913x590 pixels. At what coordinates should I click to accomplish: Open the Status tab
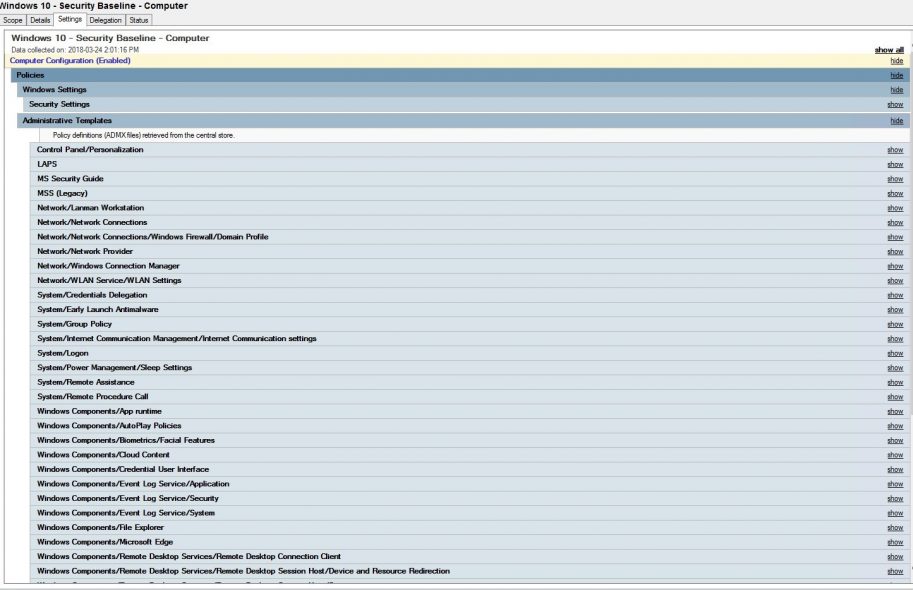(139, 19)
